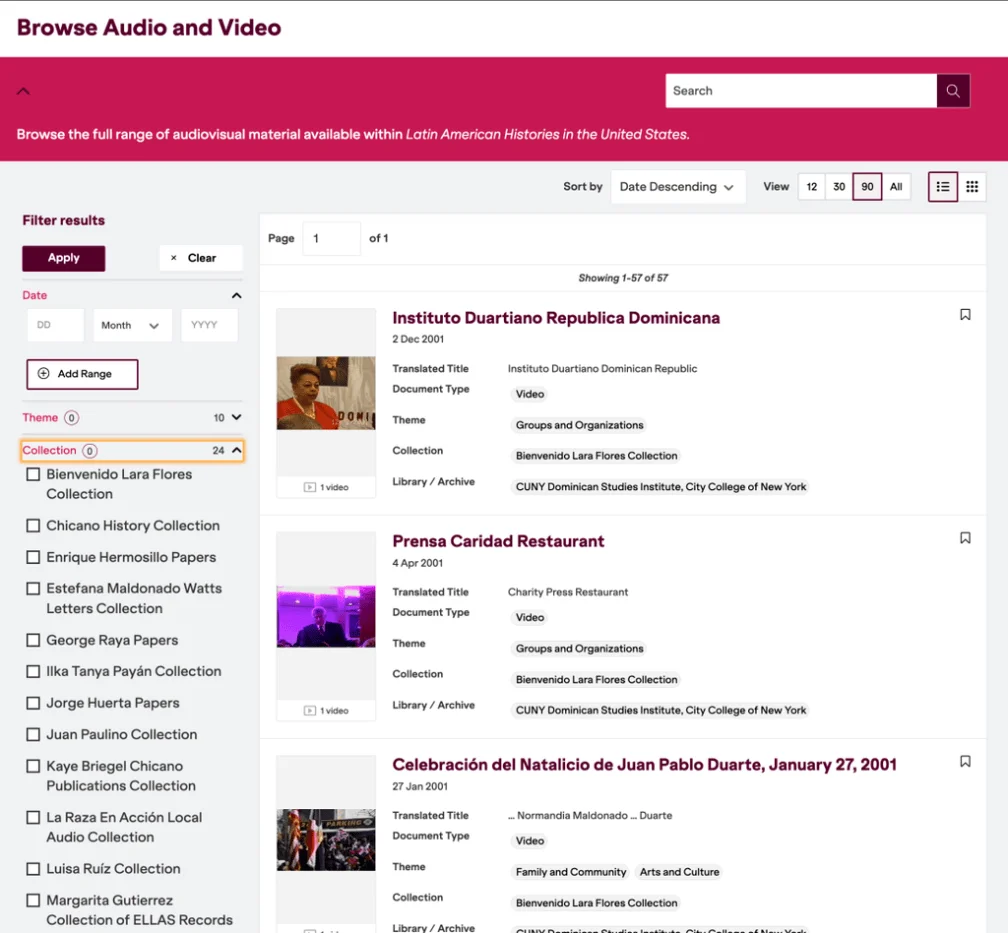
Task: Bookmark Prensa Caridad Restaurant
Action: (965, 538)
